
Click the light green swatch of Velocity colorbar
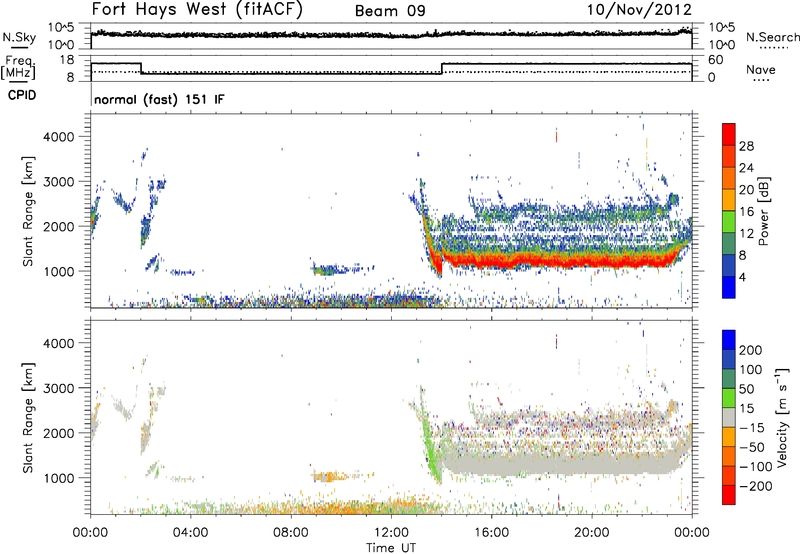click(729, 398)
